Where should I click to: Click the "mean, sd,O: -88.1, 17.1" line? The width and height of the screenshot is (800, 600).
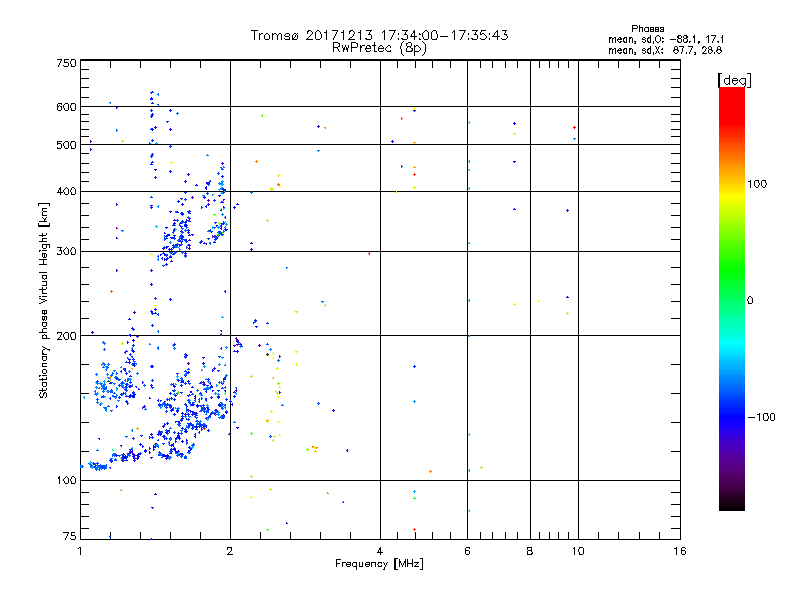click(x=666, y=39)
